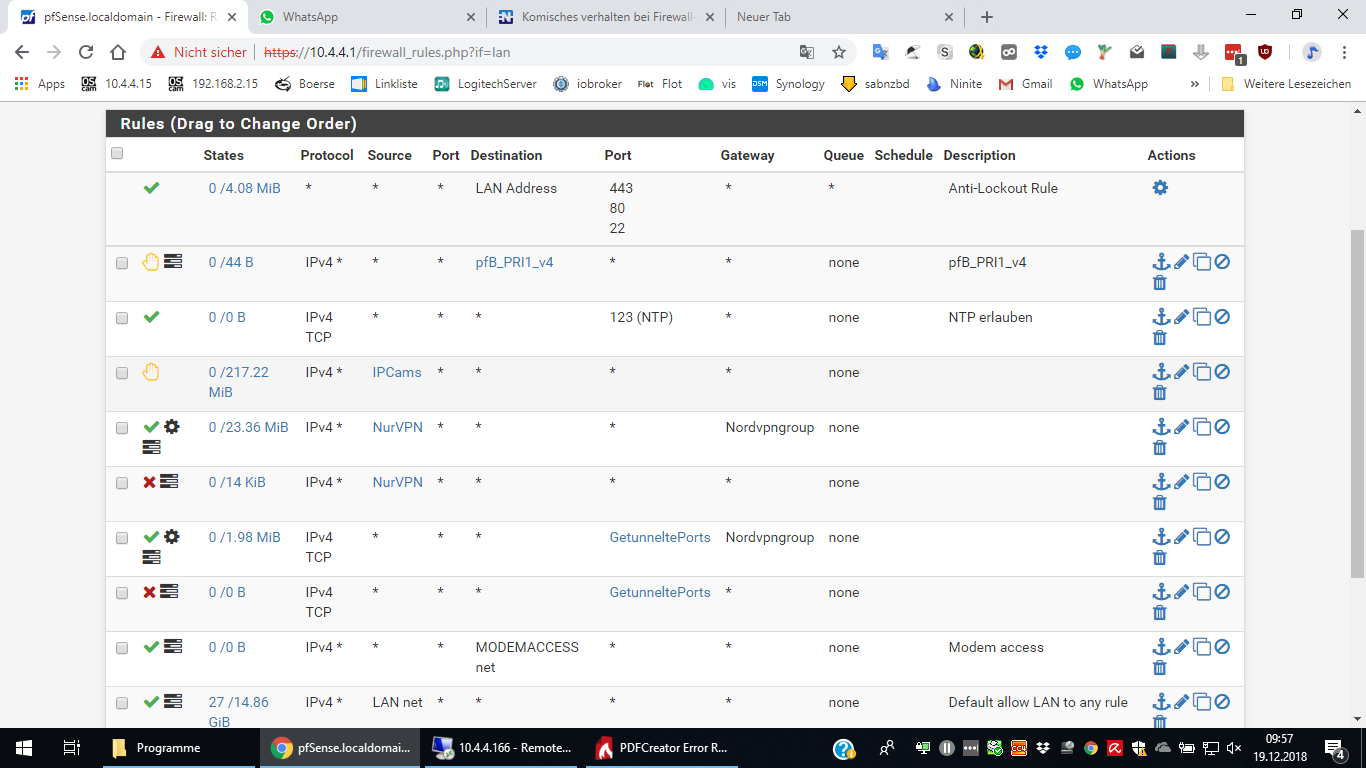This screenshot has width=1366, height=768.
Task: Bookmark this page with the star icon
Action: [839, 52]
